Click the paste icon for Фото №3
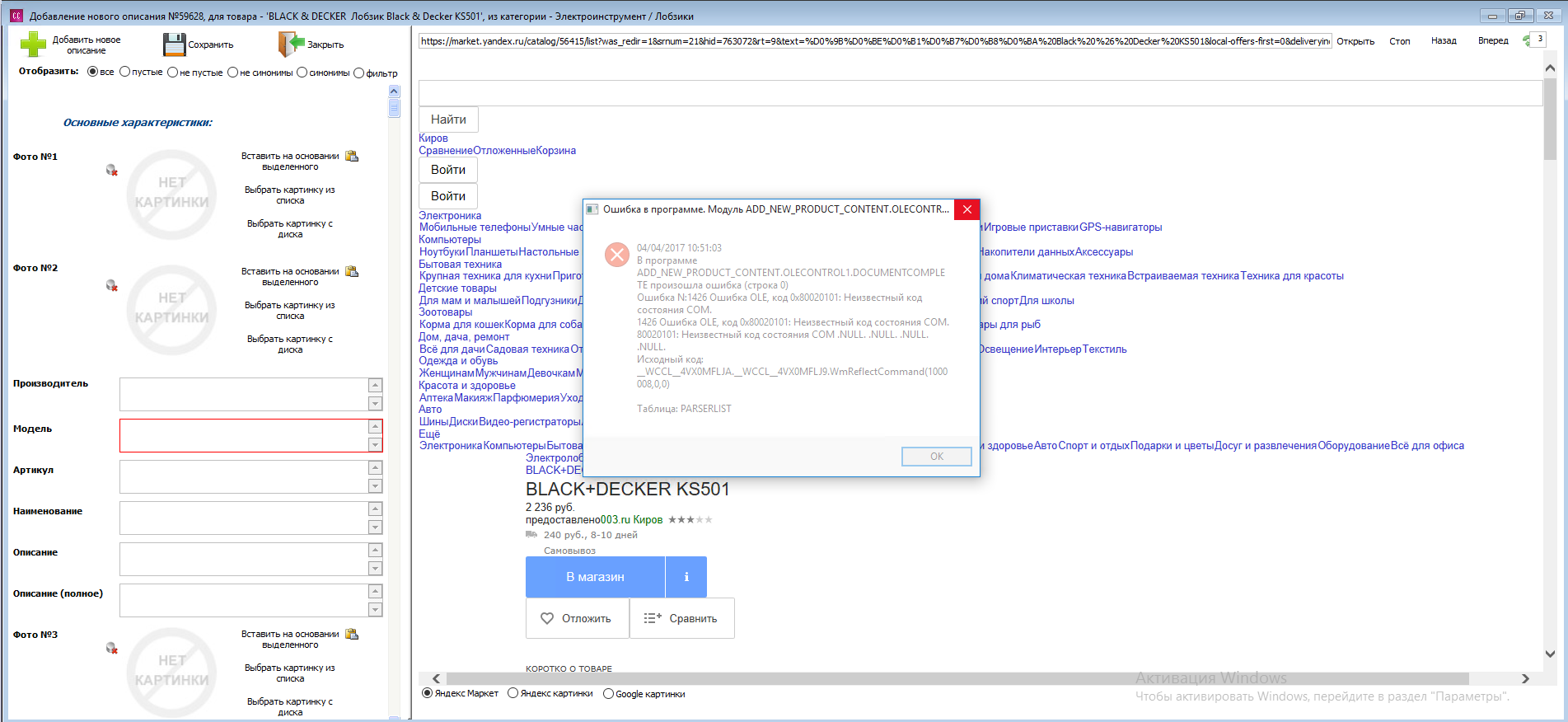The width and height of the screenshot is (1568, 722). pyautogui.click(x=352, y=634)
